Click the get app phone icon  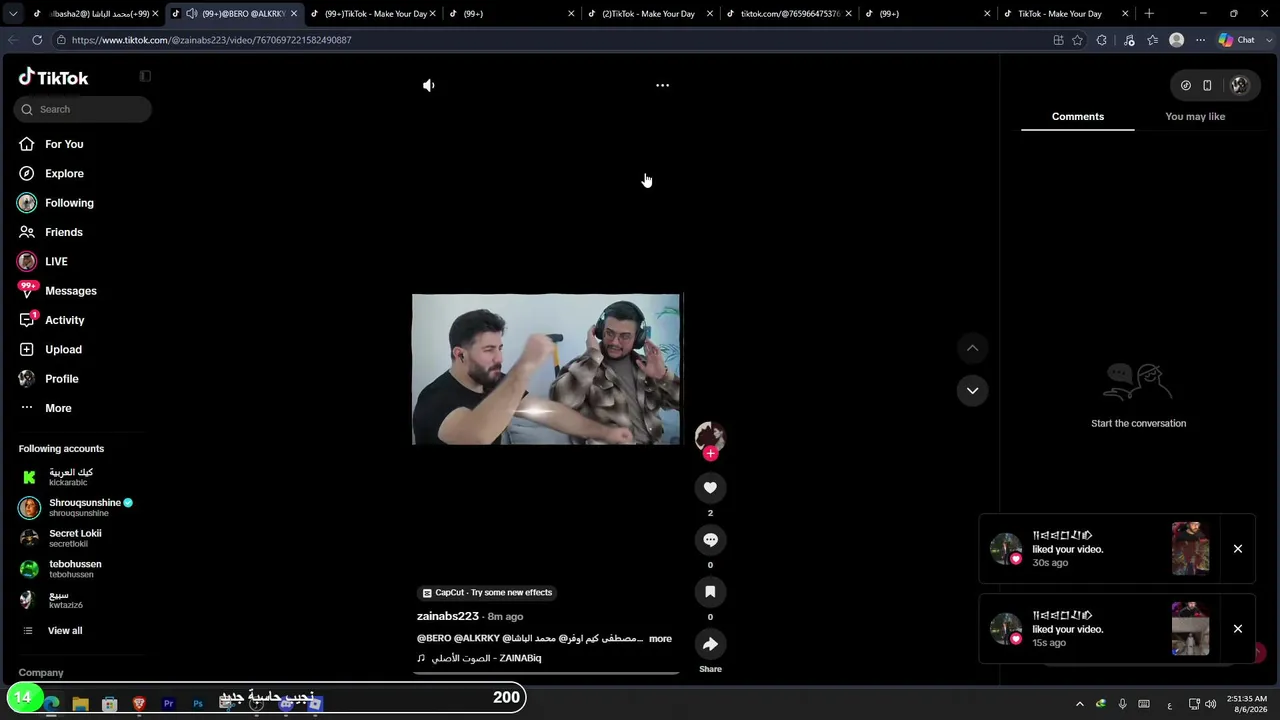1207,86
